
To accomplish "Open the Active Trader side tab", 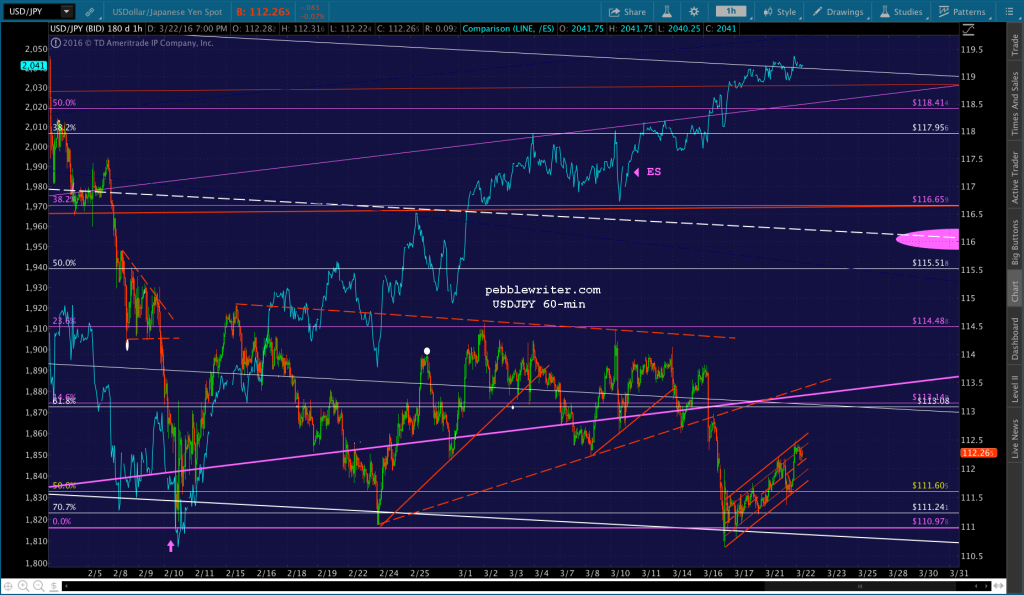I will [x=1015, y=177].
